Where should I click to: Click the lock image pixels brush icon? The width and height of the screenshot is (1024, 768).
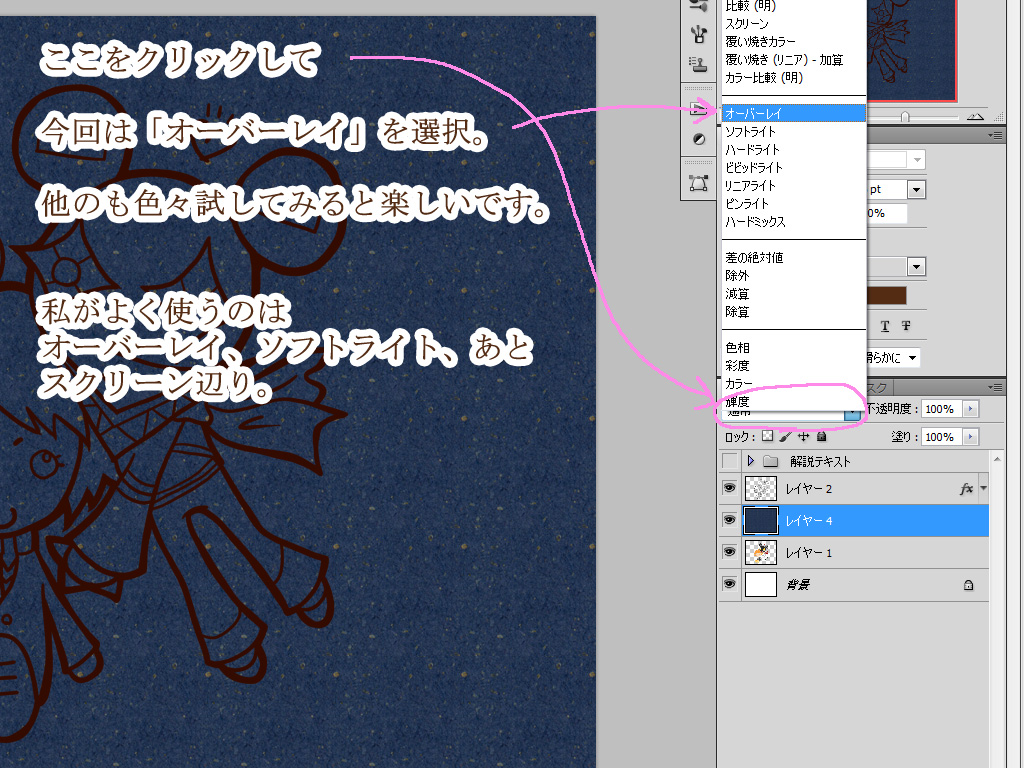pyautogui.click(x=785, y=437)
